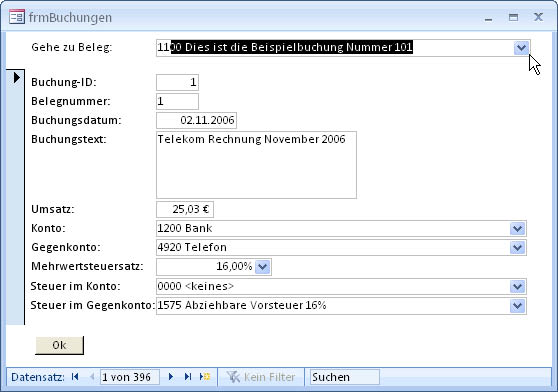Click the Ok button
Image resolution: width=558 pixels, height=392 pixels.
[59, 345]
